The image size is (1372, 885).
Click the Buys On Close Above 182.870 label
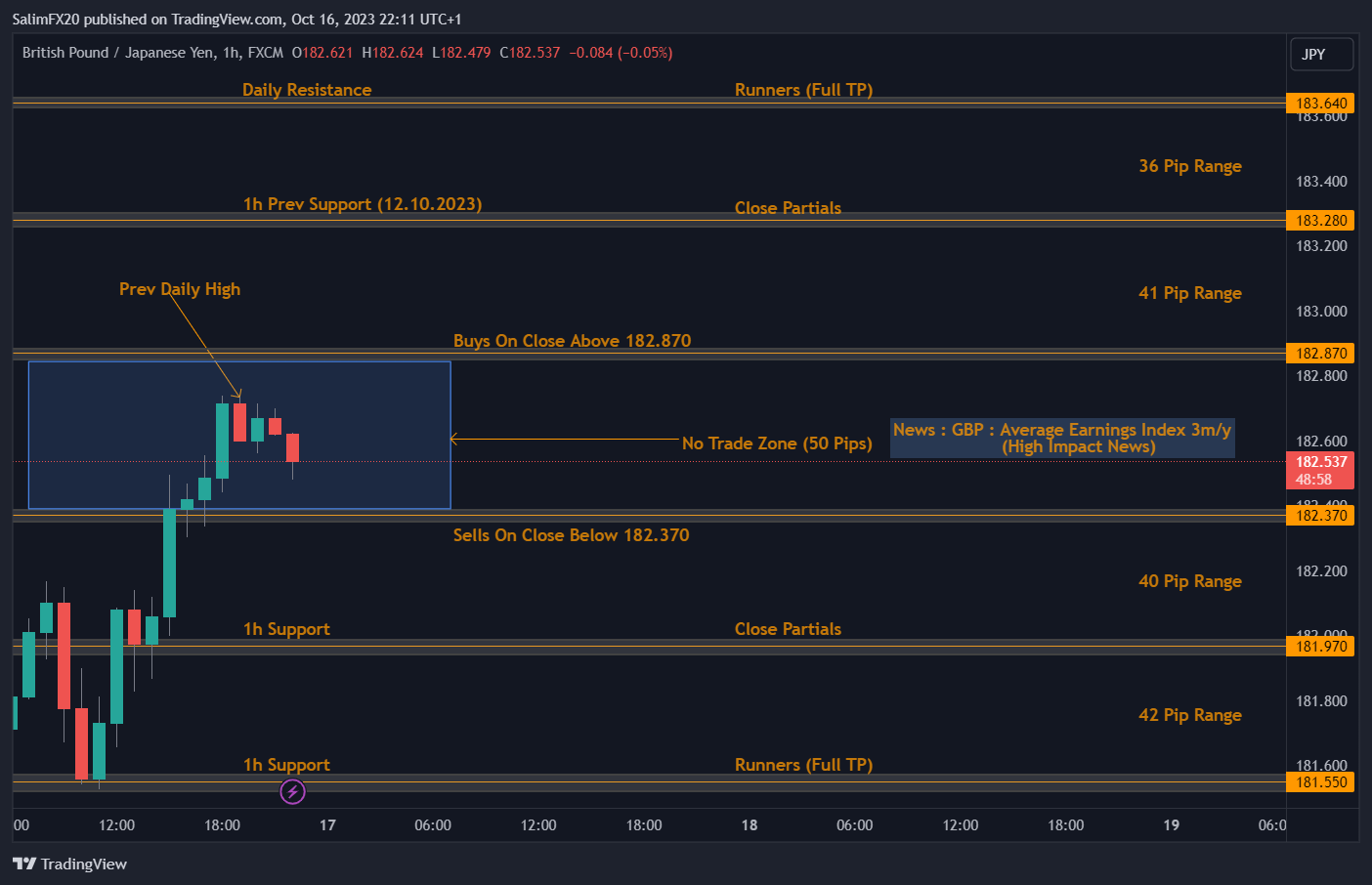click(x=572, y=340)
